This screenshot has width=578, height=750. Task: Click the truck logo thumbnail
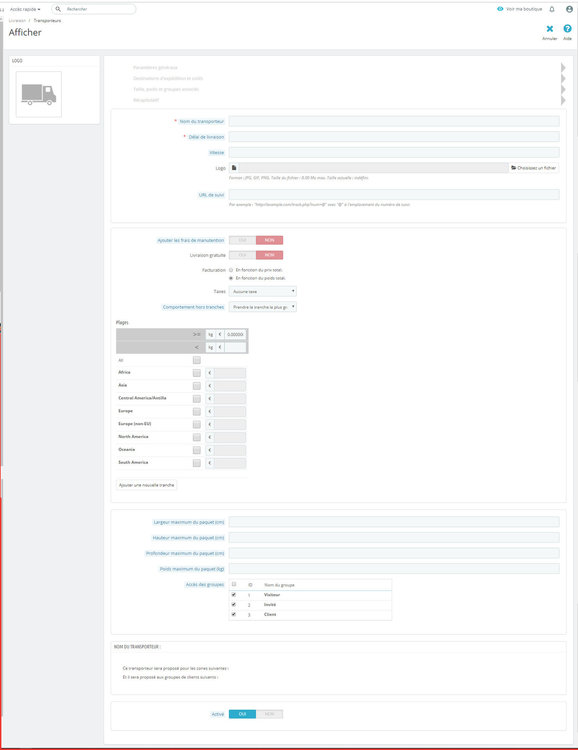point(39,94)
